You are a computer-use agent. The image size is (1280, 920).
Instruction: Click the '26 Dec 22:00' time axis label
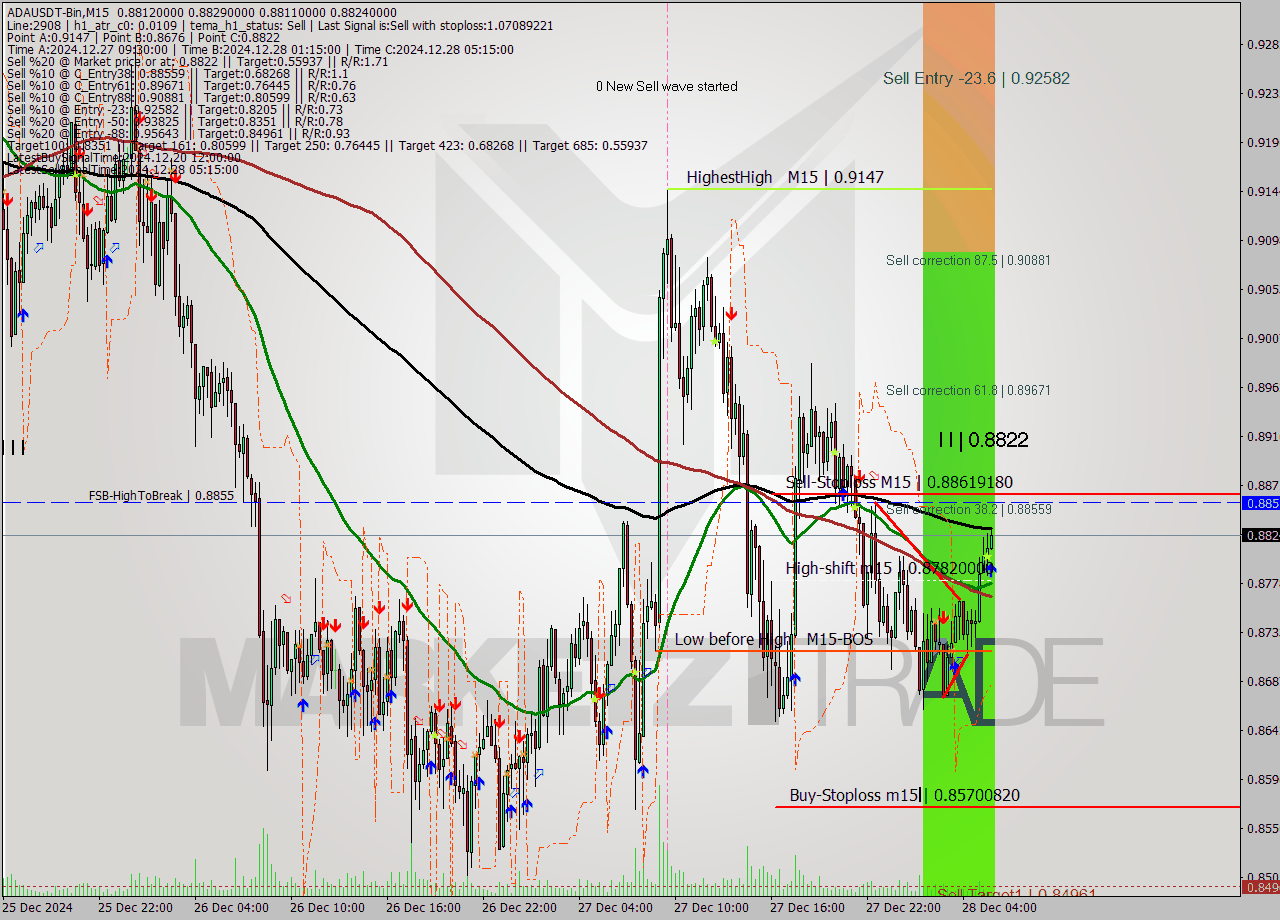[x=519, y=907]
